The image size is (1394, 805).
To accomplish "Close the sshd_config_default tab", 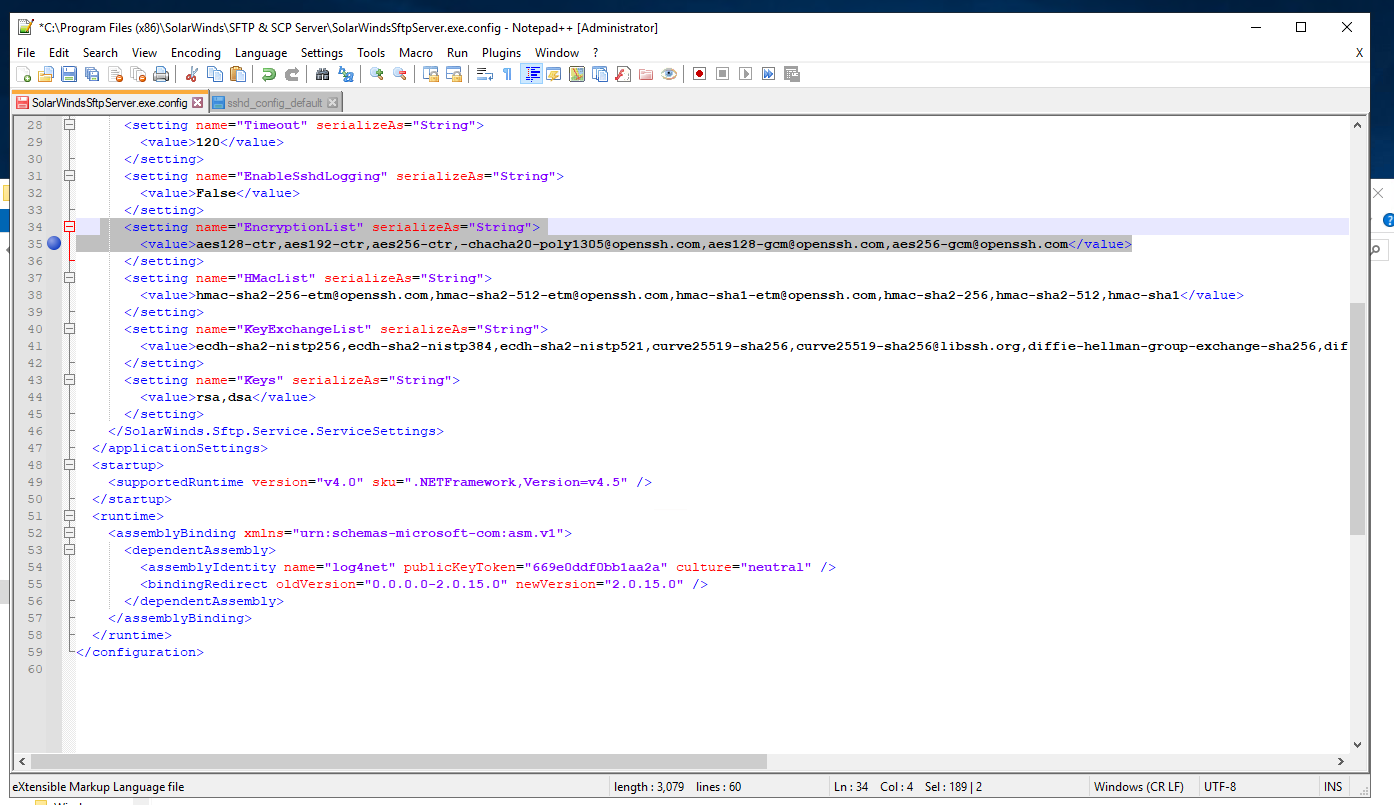I will tap(333, 103).
